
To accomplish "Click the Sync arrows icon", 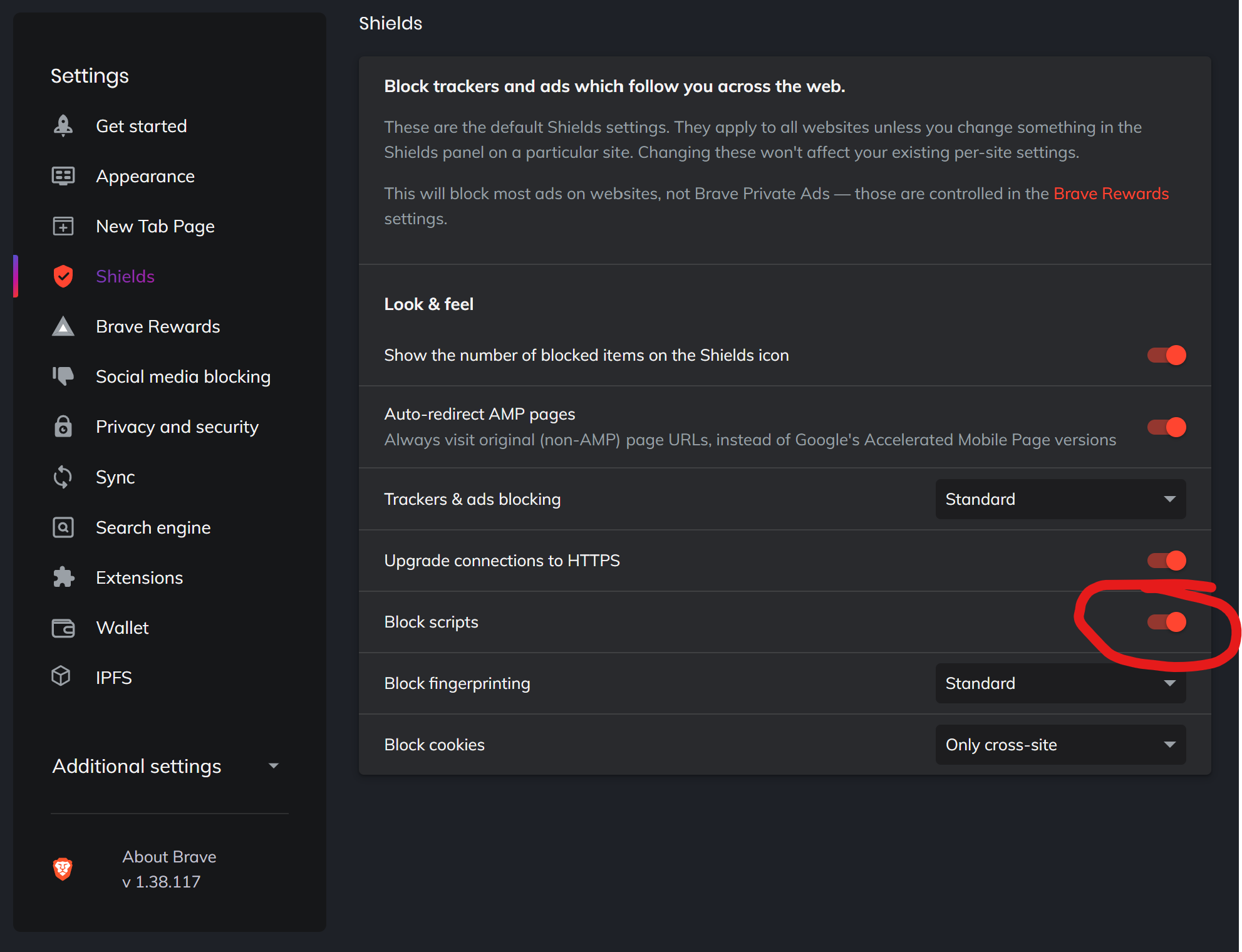I will (x=63, y=477).
